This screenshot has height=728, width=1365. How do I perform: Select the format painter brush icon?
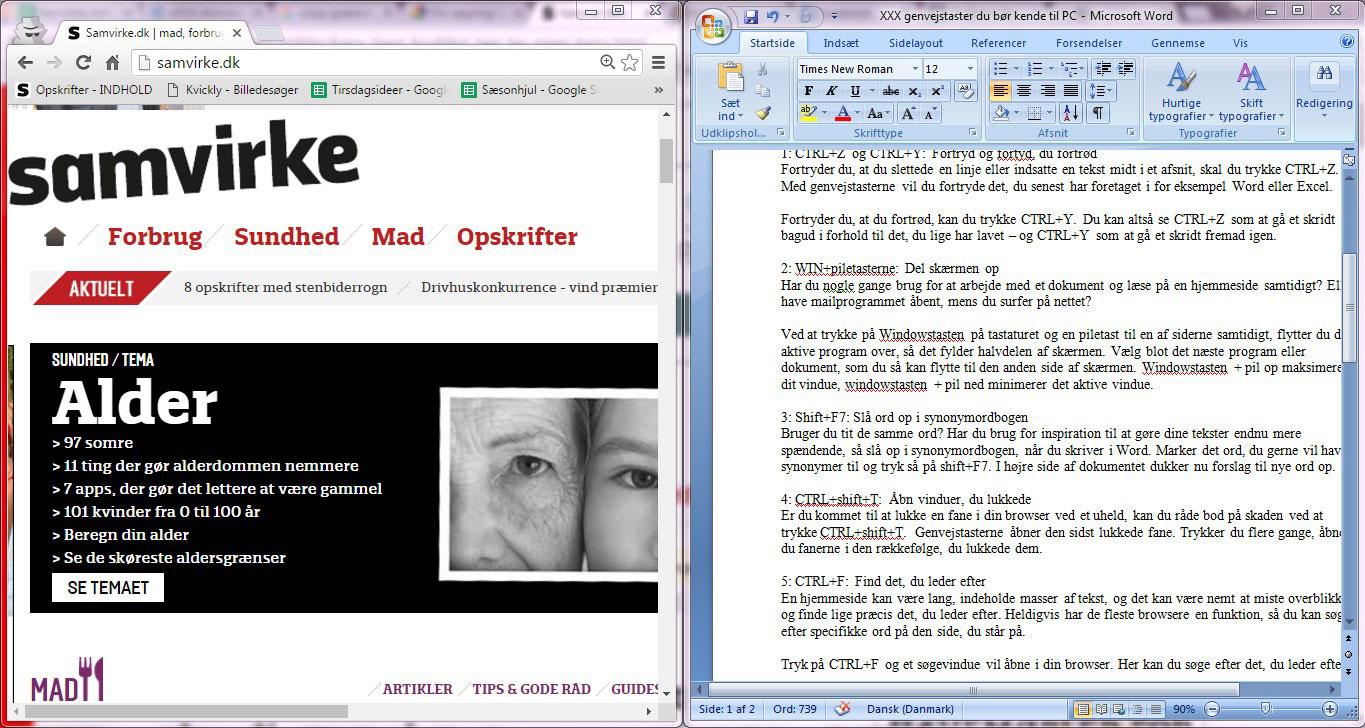(762, 112)
